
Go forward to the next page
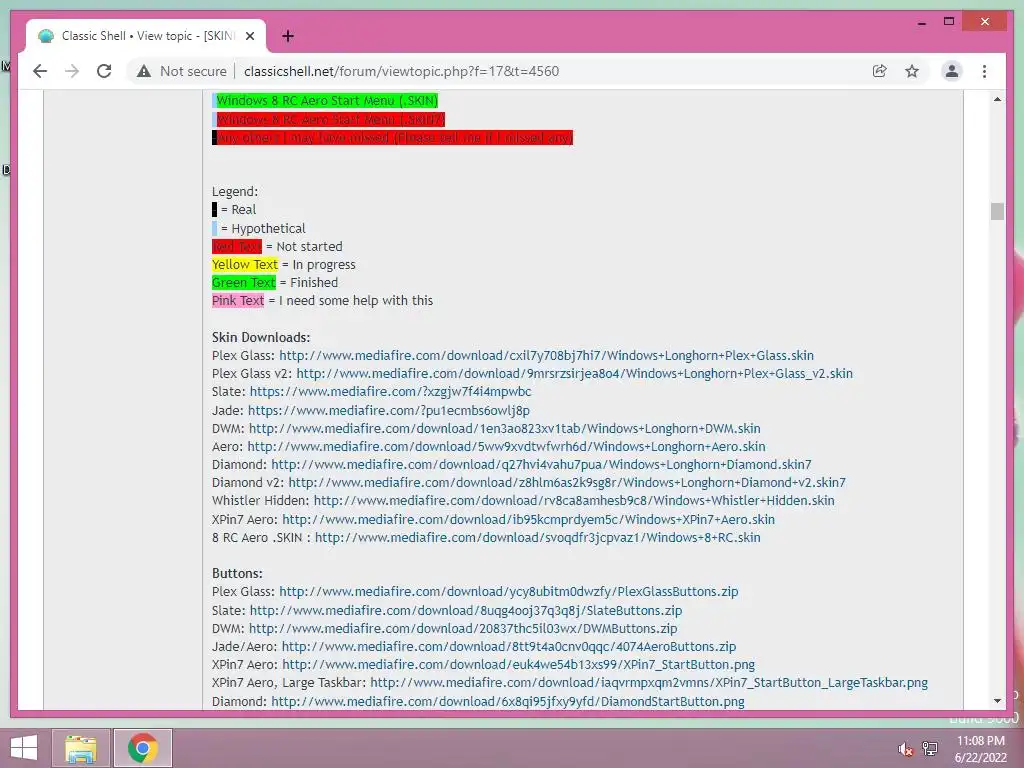[72, 71]
